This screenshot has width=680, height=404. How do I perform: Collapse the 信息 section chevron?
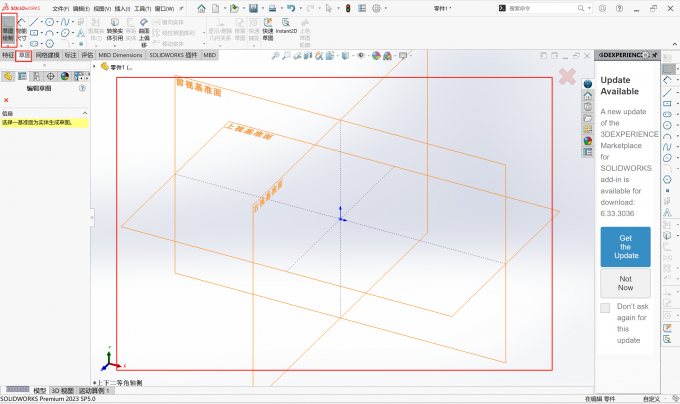[85, 113]
